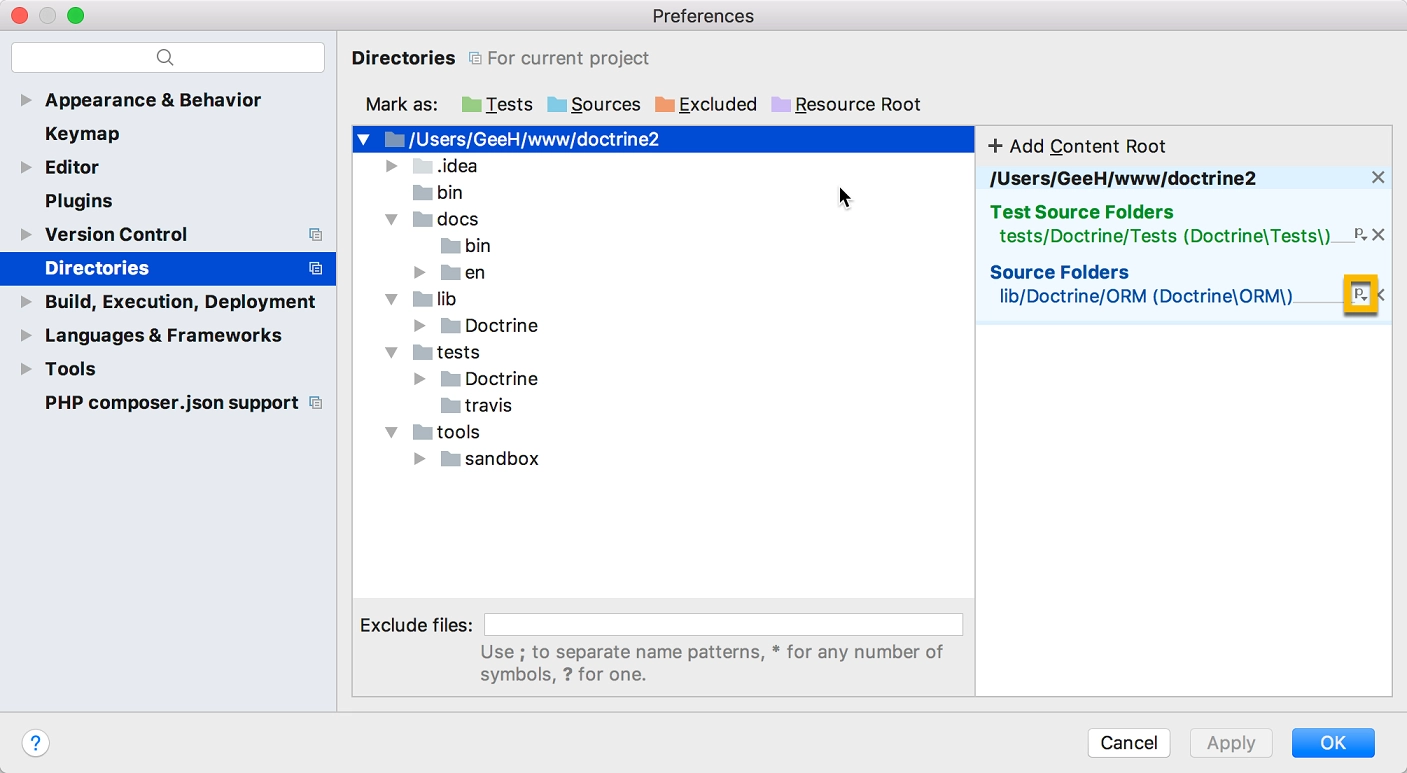Screen dimensions: 1407x773
Task: Click the Cancel button
Action: 1129,743
